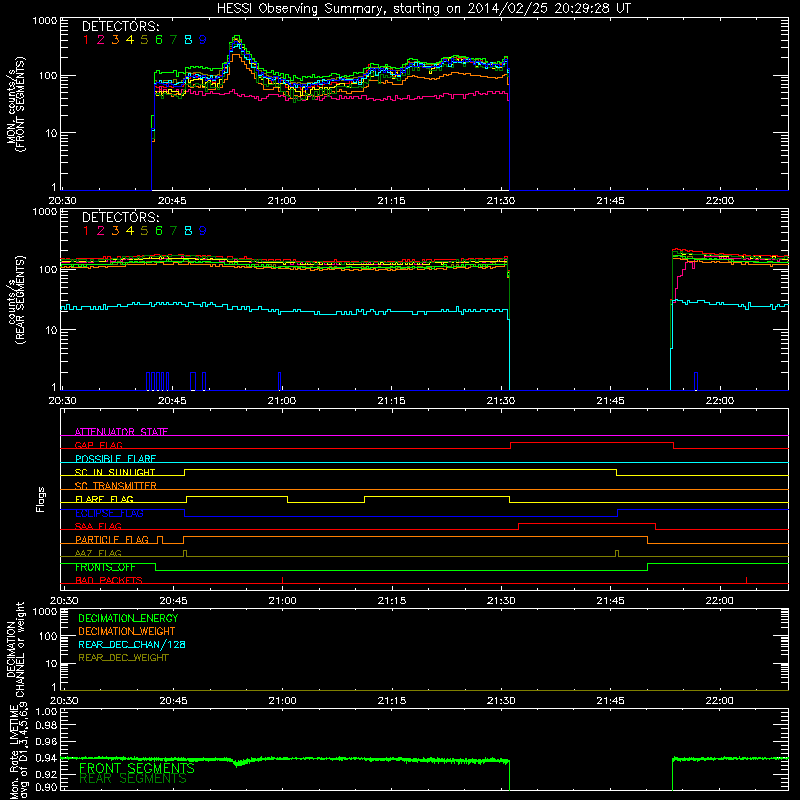Click the FRONT SEGMENTS livetime legend label
The image size is (800, 800).
tap(137, 768)
